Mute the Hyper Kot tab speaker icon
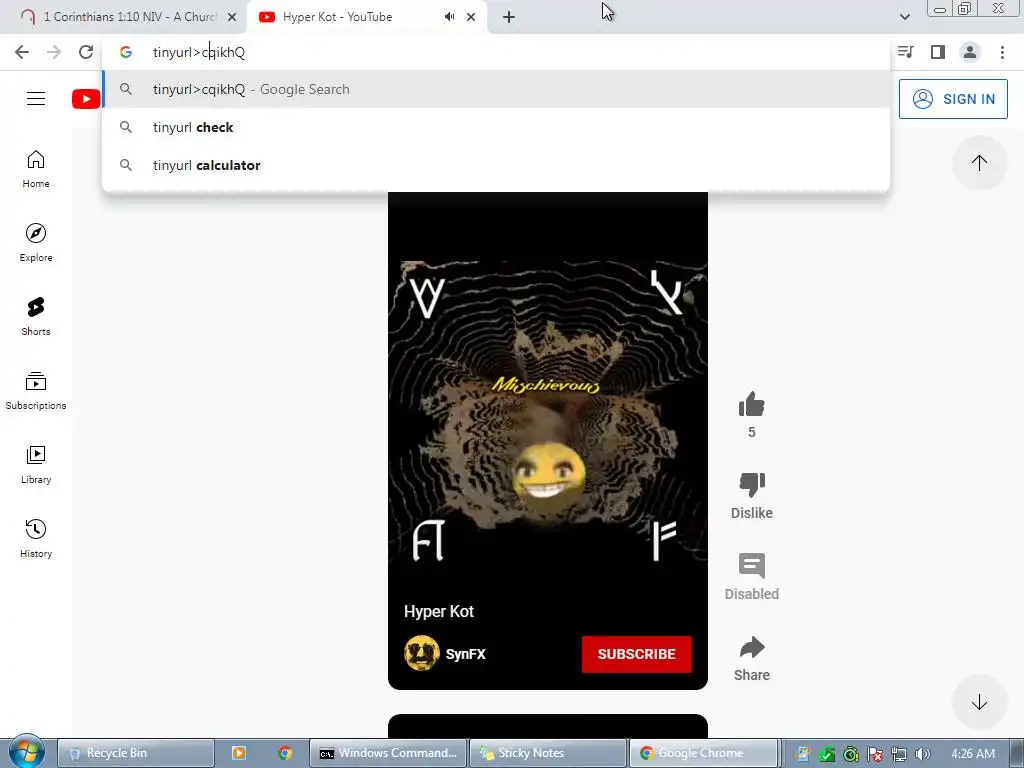Screen dimensions: 1024x768 click(x=449, y=17)
